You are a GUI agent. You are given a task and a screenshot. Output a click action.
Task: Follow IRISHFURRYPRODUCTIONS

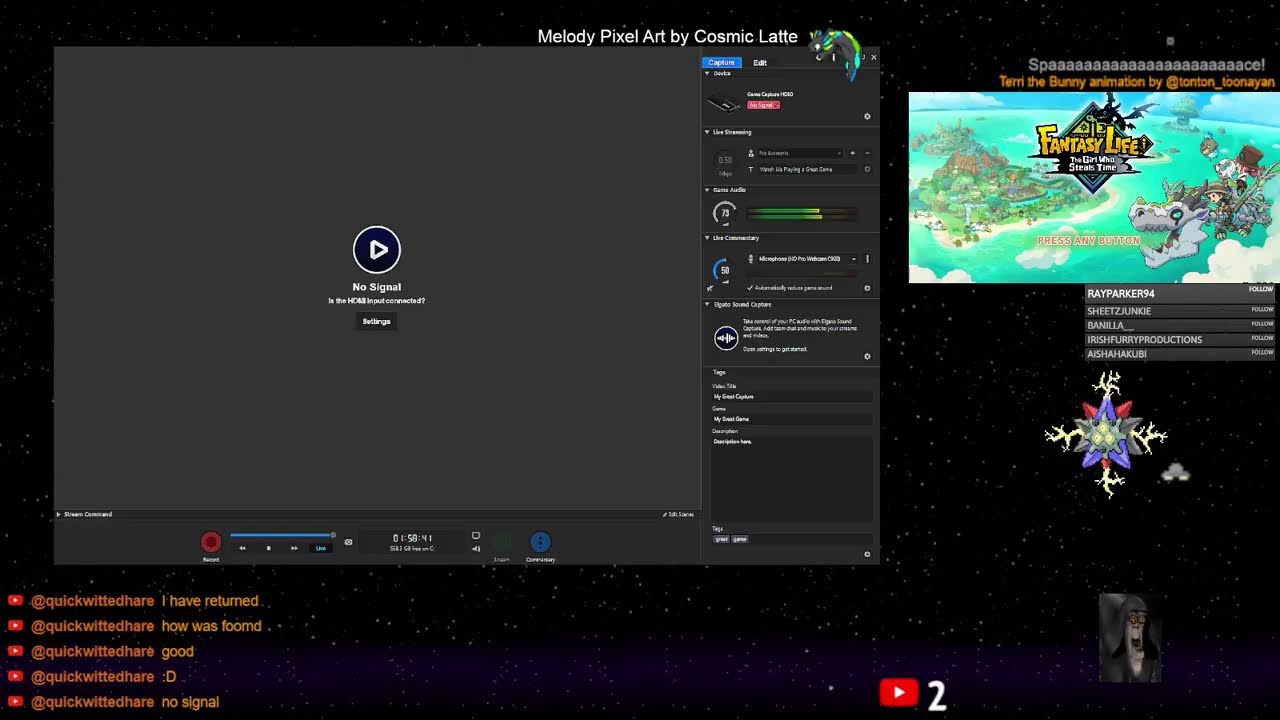coord(1262,338)
